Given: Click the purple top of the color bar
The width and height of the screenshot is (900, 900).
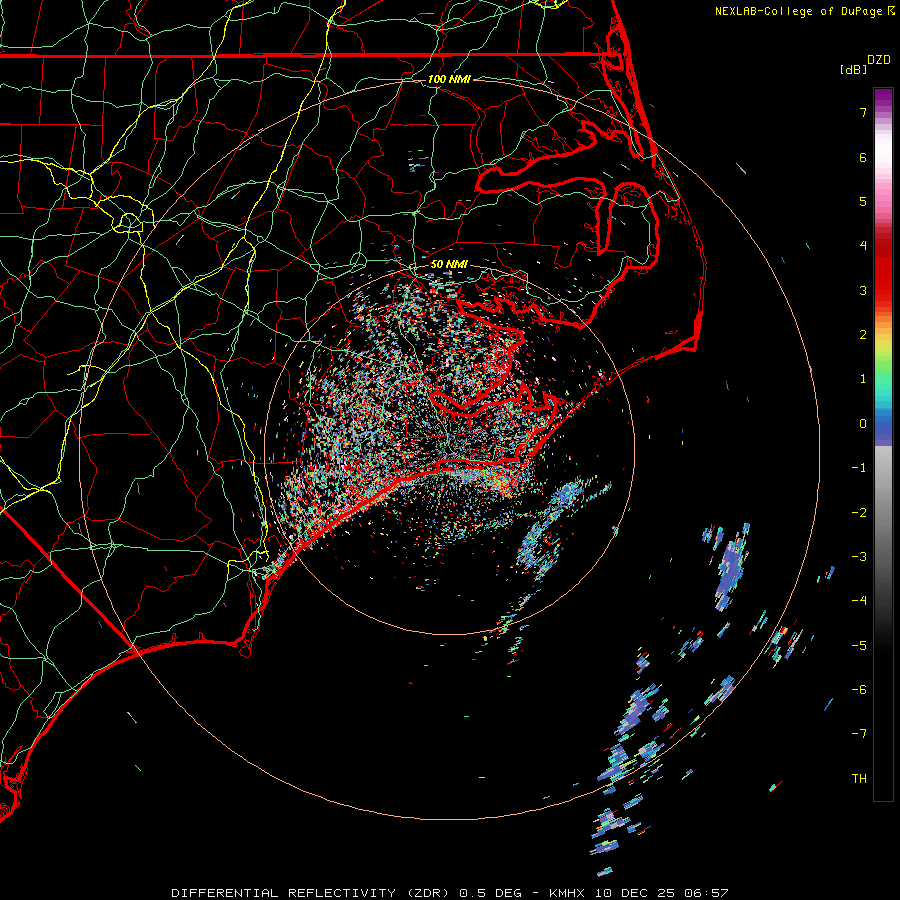Looking at the screenshot, I should (x=883, y=98).
